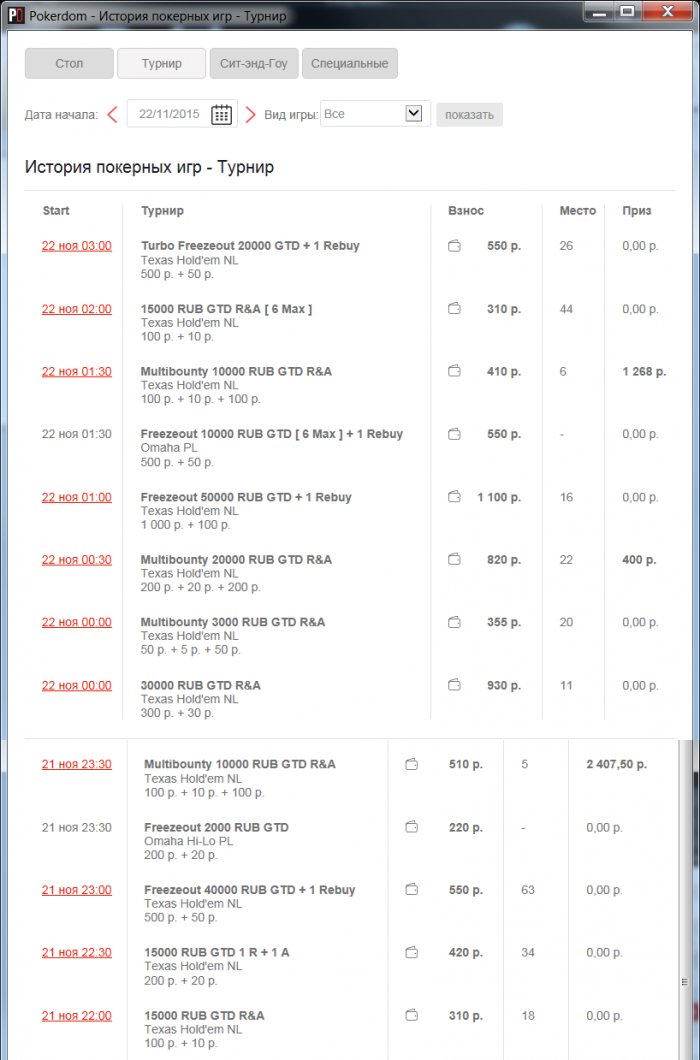Click the date input field 22/11/2015
The image size is (700, 1060).
pos(168,114)
